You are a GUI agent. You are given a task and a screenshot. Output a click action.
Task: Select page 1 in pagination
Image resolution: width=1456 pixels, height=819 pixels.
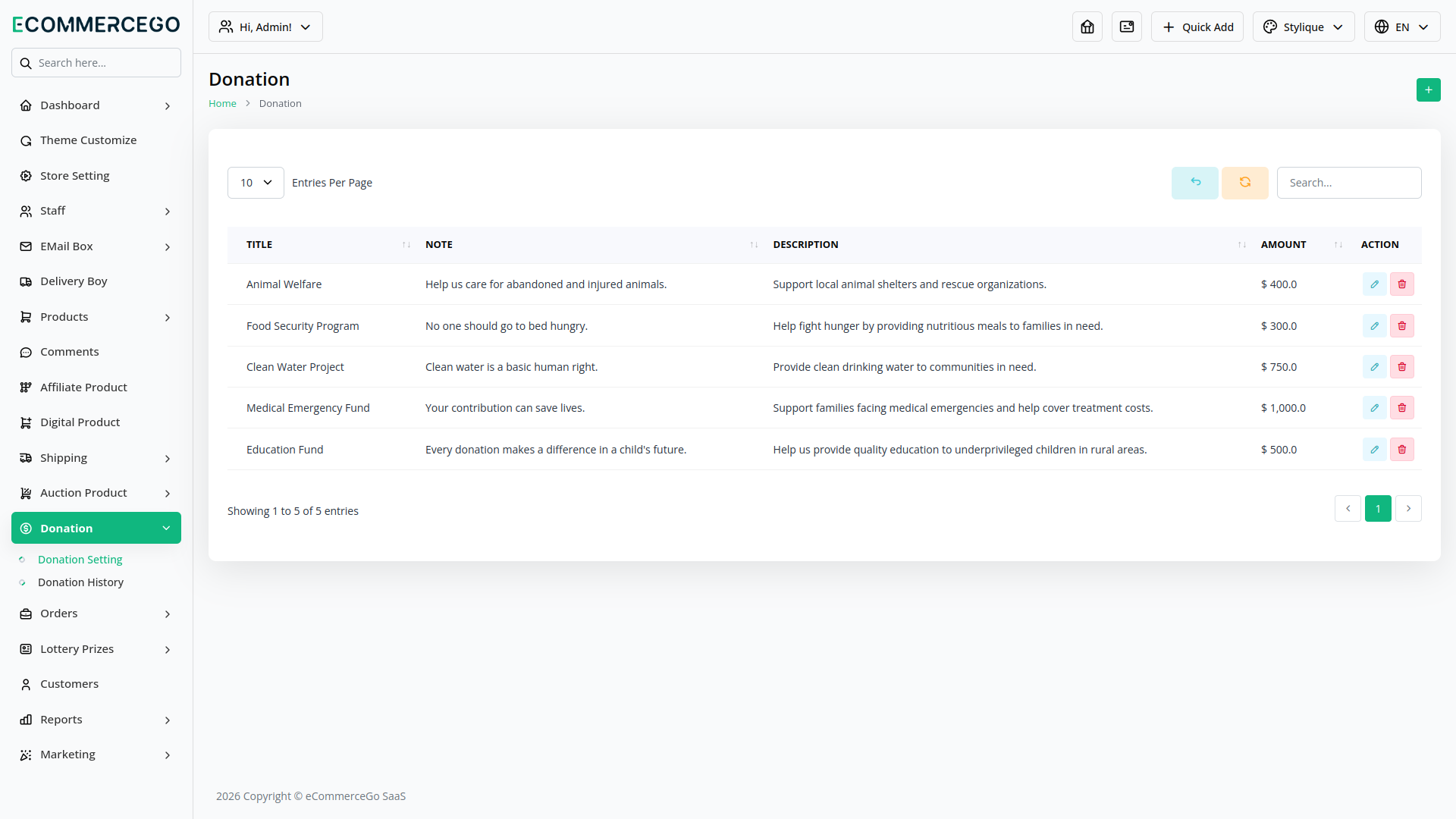pyautogui.click(x=1378, y=509)
